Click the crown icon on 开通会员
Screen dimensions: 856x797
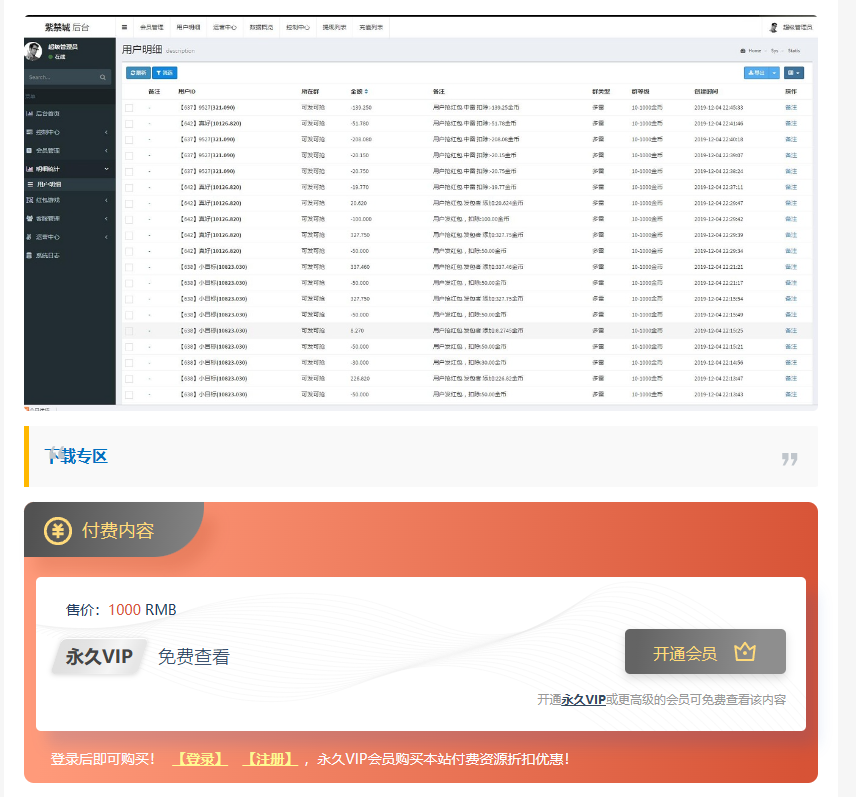745,652
